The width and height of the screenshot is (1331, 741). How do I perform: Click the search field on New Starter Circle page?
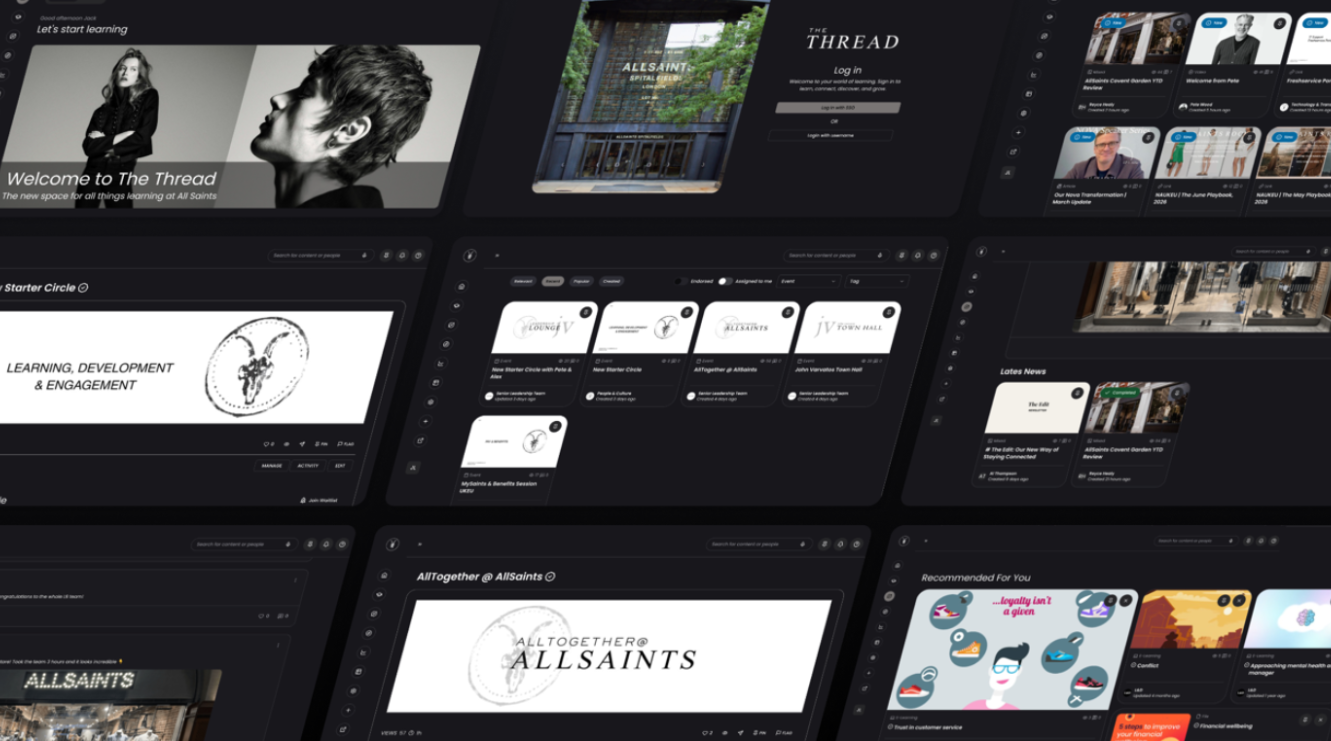click(x=322, y=255)
